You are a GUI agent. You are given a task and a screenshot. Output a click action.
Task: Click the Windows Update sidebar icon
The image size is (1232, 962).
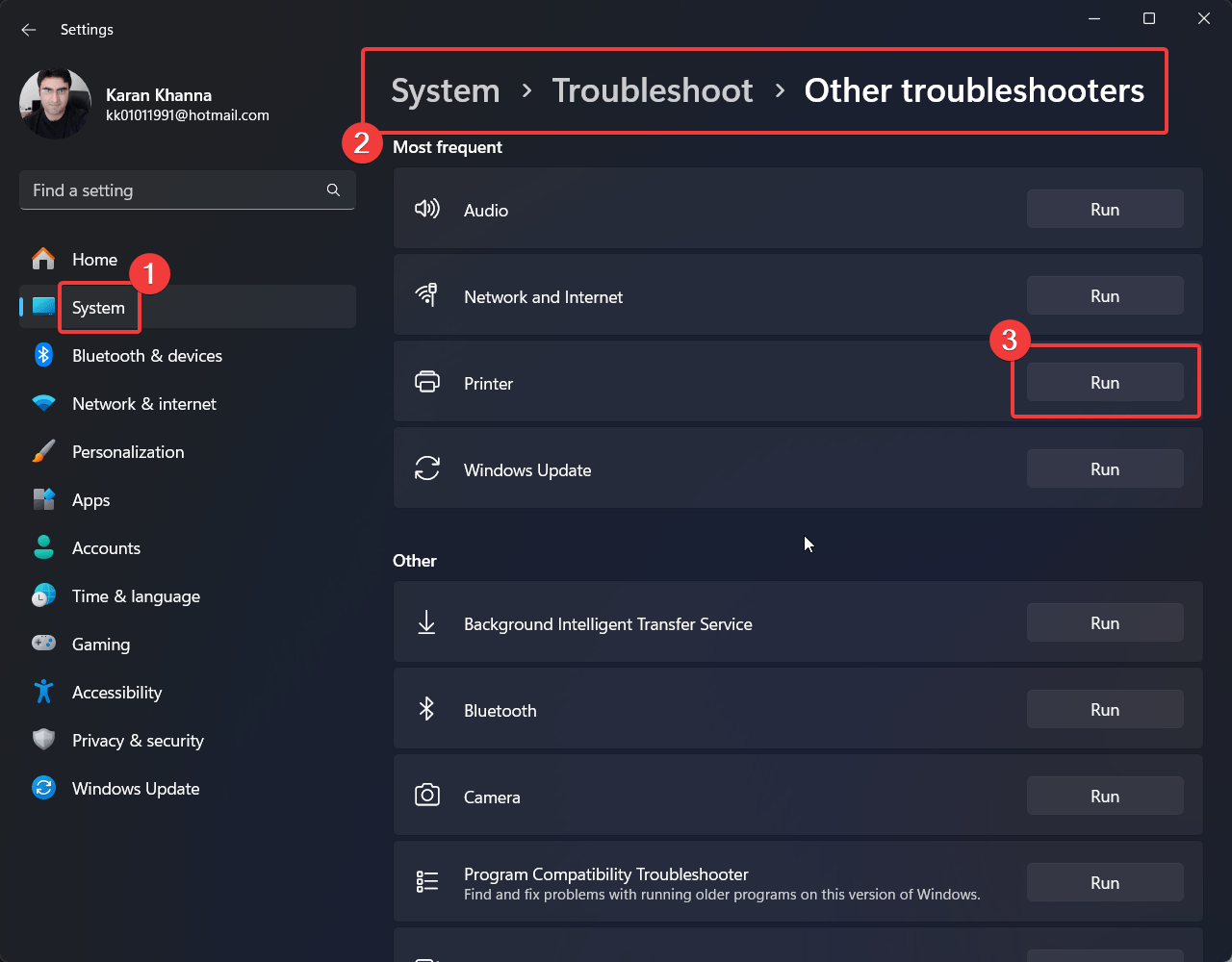point(43,788)
